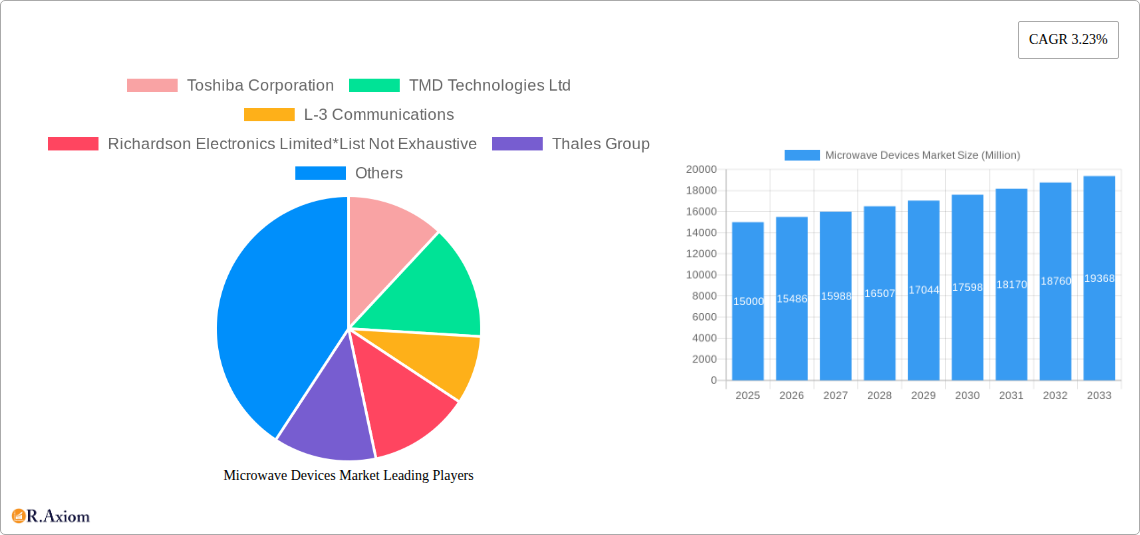Click the 2030 bar showing 17598
1140x535 pixels.
968,287
